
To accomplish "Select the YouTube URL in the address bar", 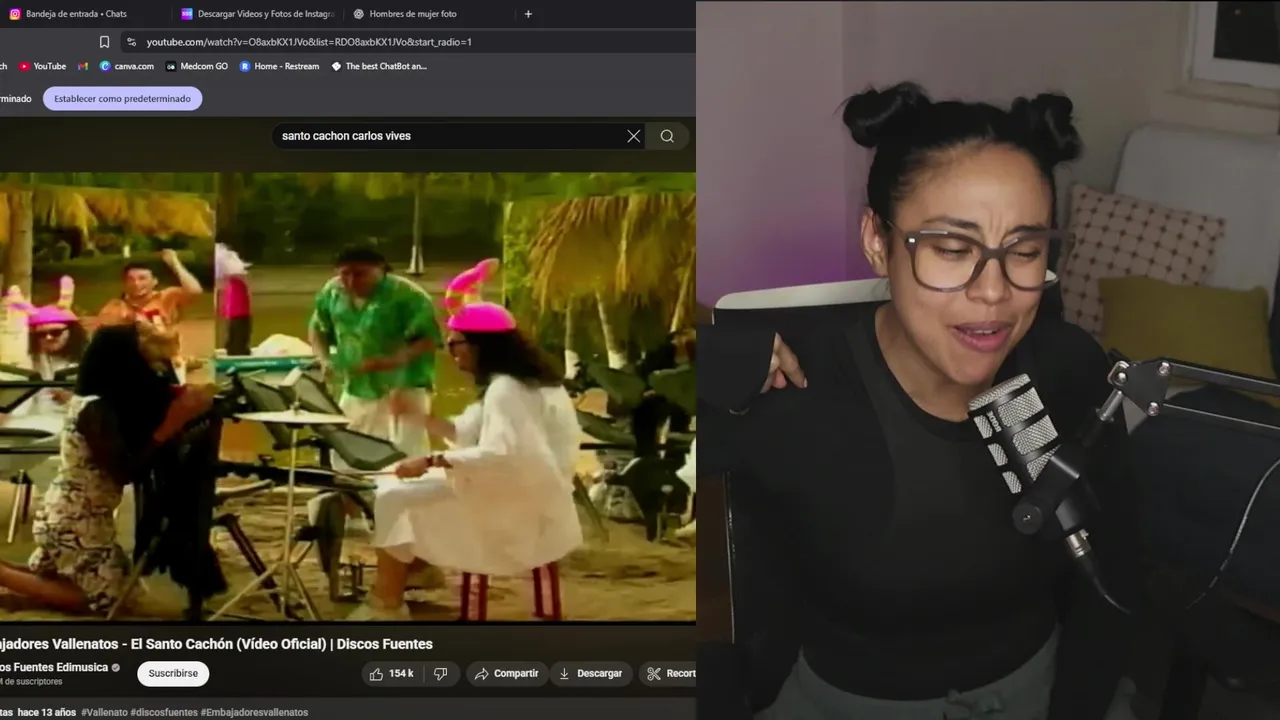I will pyautogui.click(x=309, y=42).
